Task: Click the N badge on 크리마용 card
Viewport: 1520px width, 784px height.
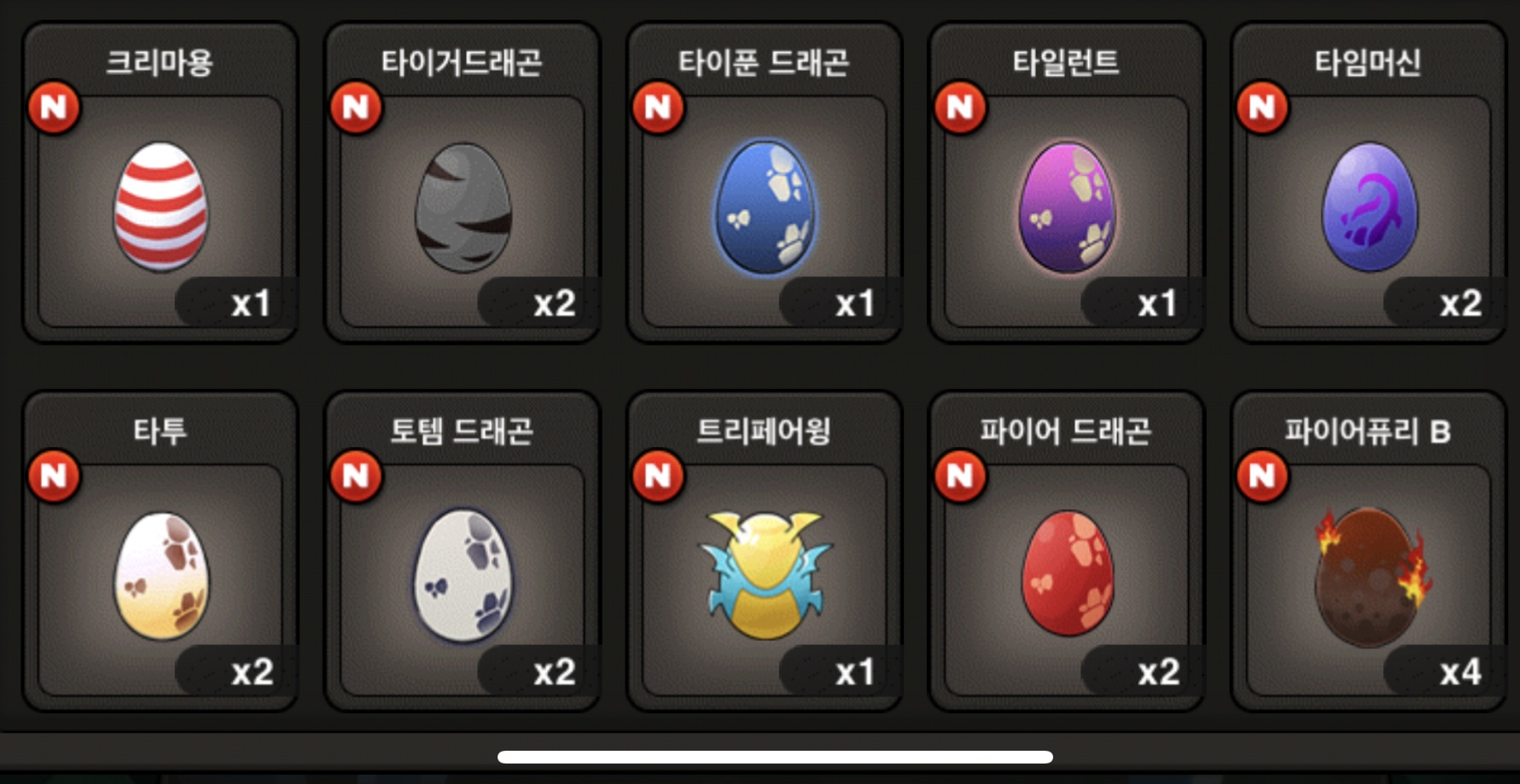Action: 54,107
